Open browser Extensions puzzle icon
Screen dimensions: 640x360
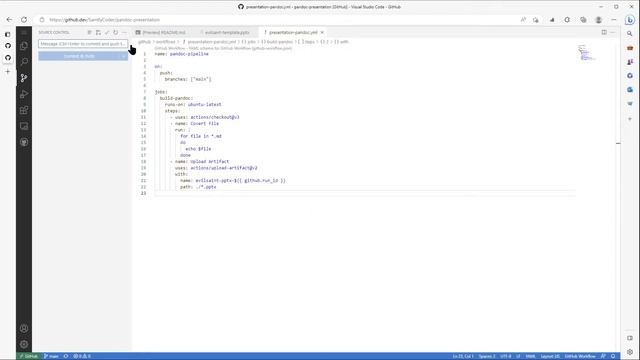point(567,20)
